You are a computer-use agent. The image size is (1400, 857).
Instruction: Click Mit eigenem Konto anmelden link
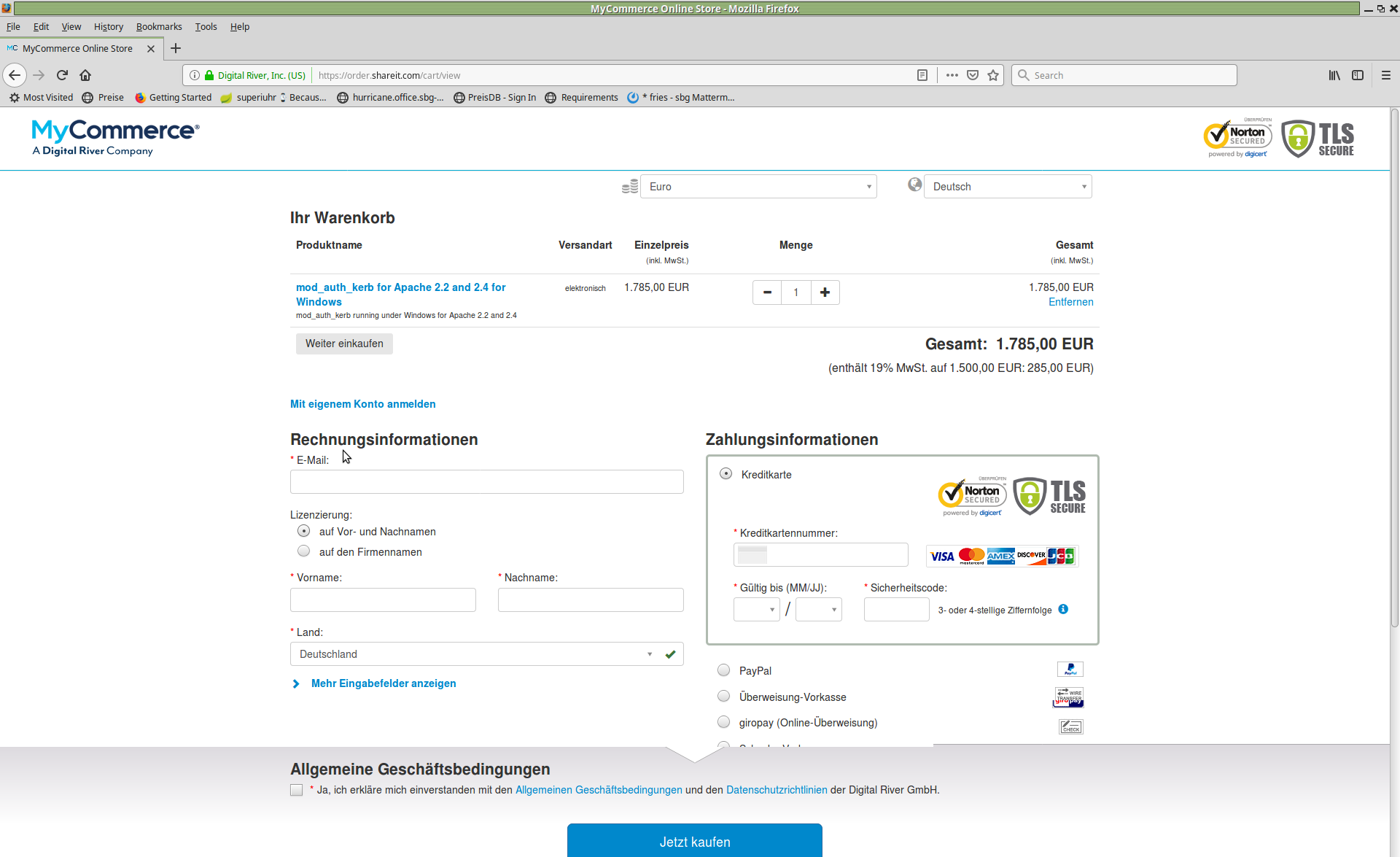click(363, 404)
